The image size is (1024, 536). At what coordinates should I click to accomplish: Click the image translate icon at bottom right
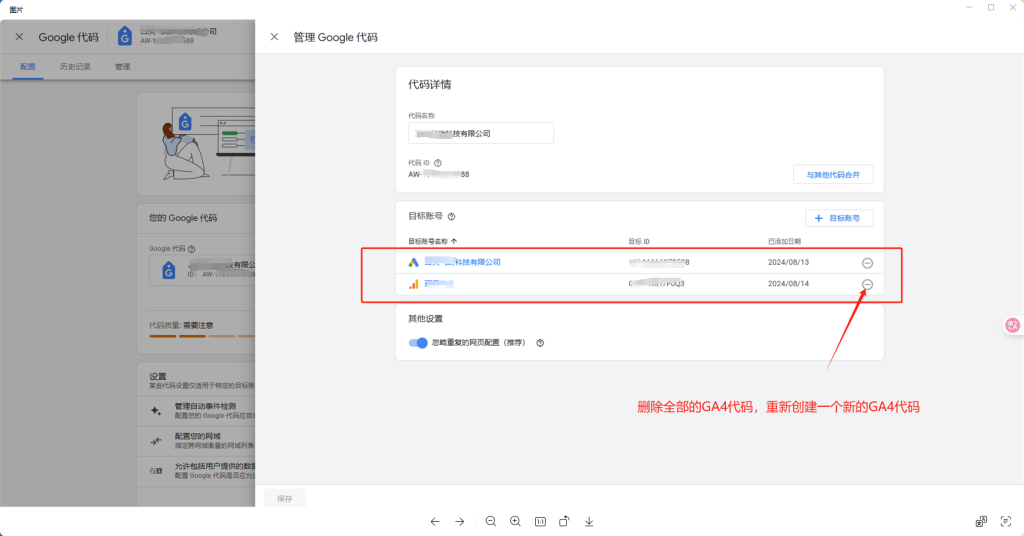tap(981, 521)
